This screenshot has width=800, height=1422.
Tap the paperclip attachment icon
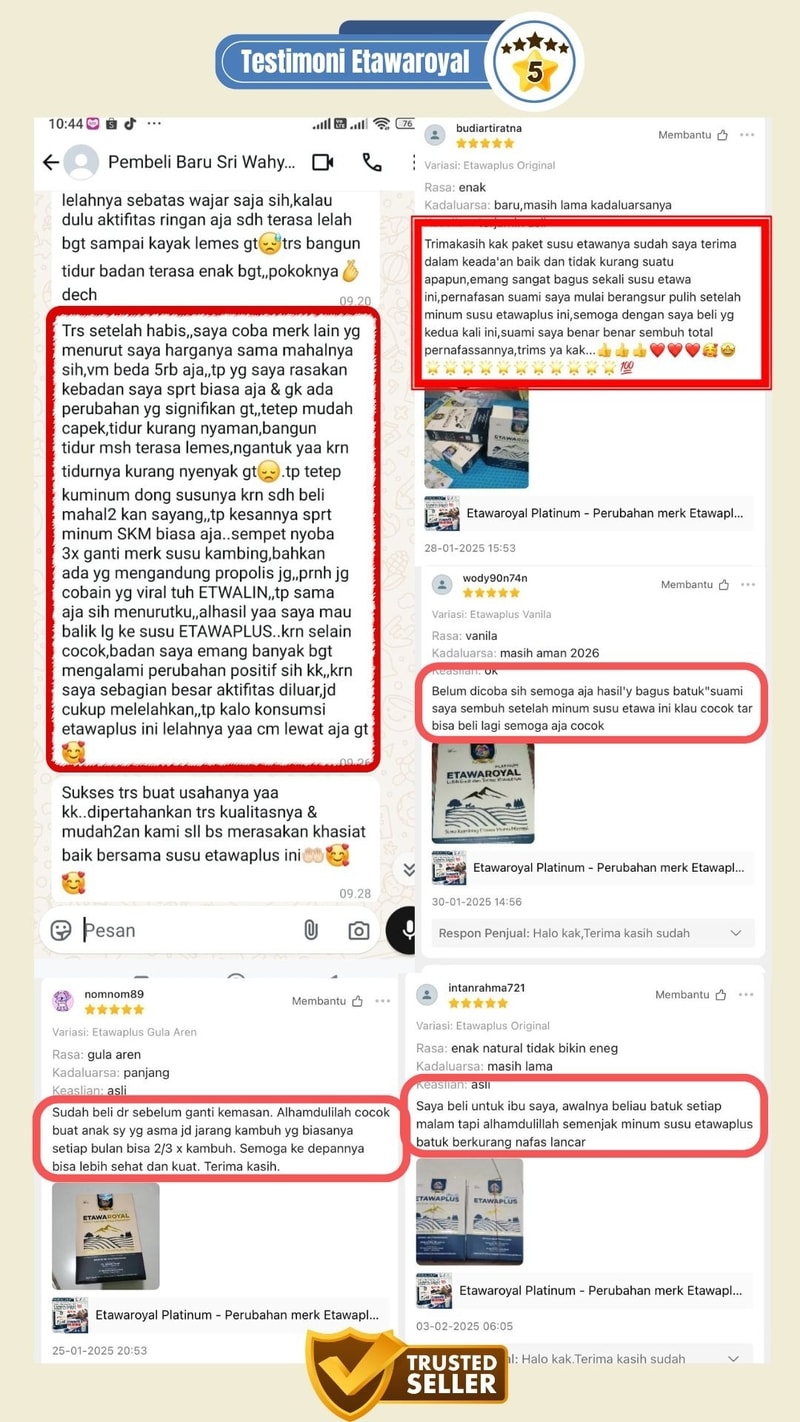[x=310, y=930]
